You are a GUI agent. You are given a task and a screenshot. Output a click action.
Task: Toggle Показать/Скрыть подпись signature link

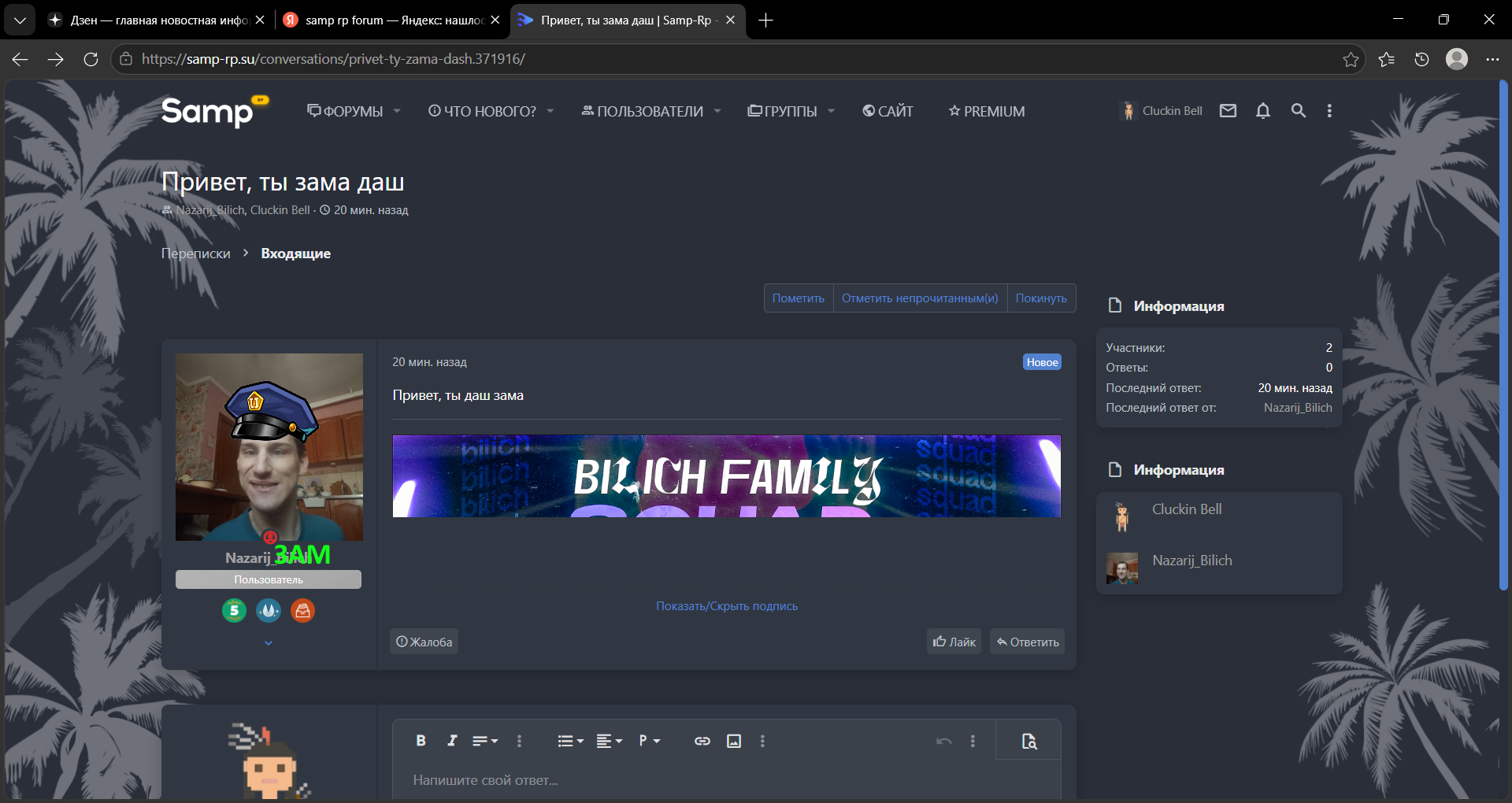click(727, 606)
